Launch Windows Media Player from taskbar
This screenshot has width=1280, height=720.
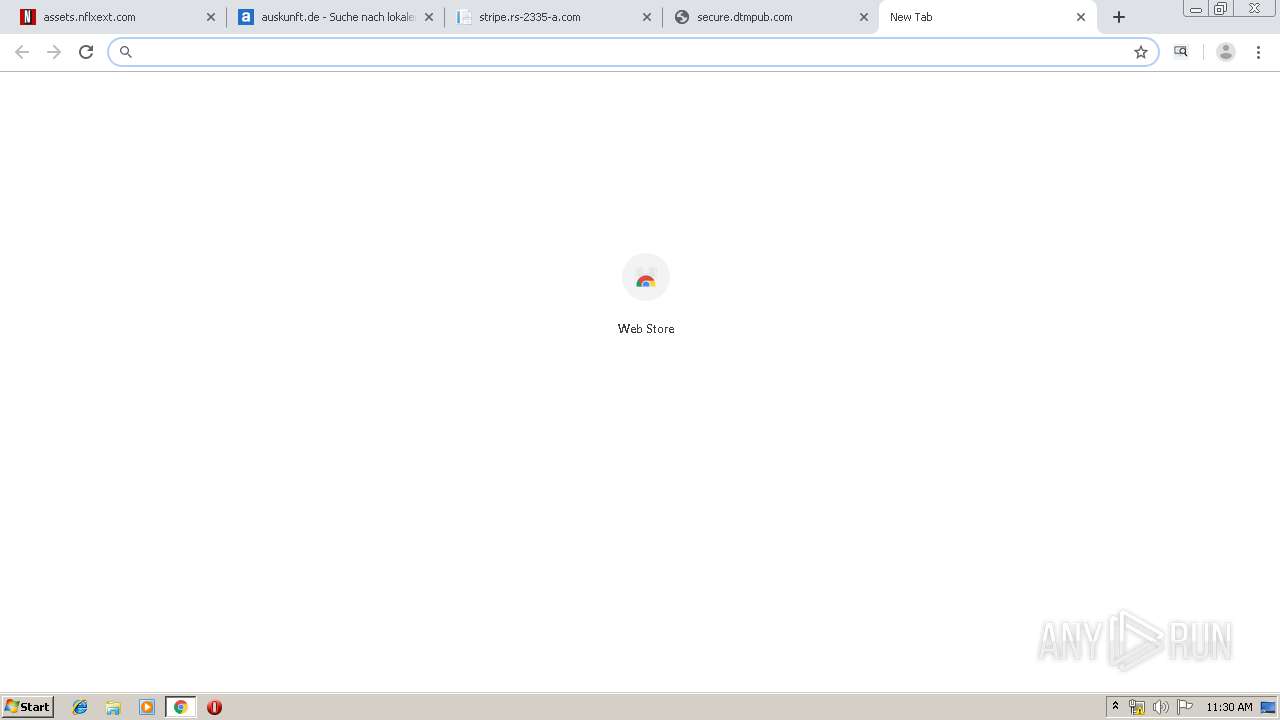tap(147, 707)
